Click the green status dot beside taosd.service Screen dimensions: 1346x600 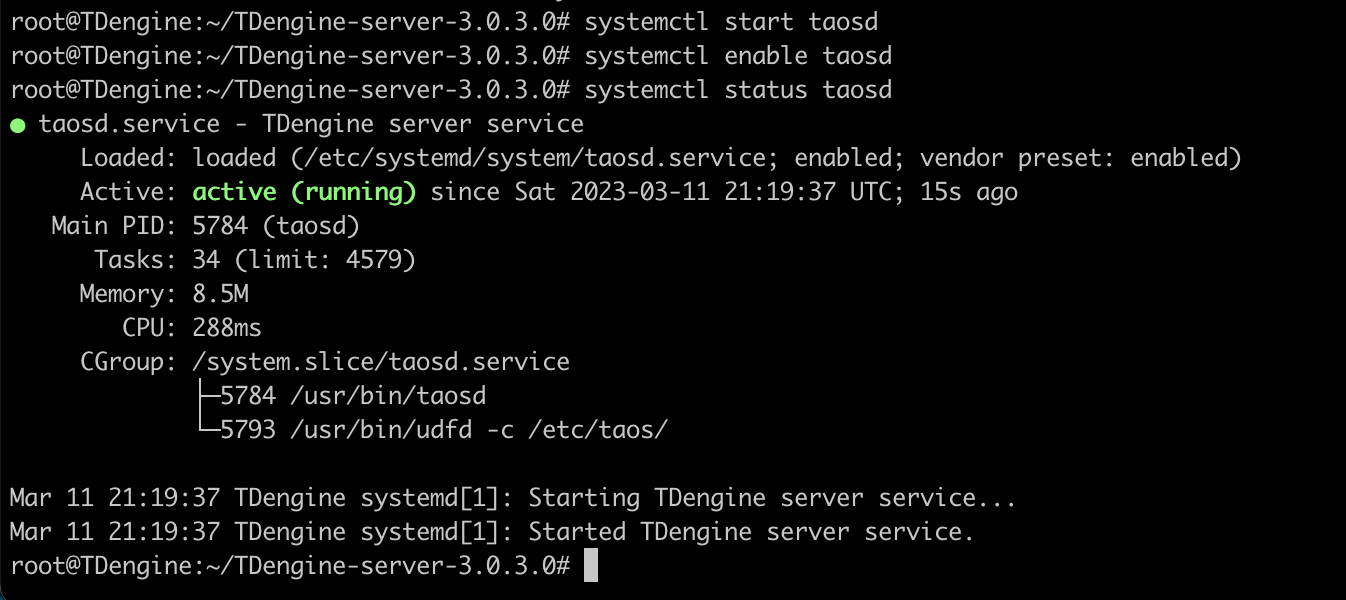[18, 125]
